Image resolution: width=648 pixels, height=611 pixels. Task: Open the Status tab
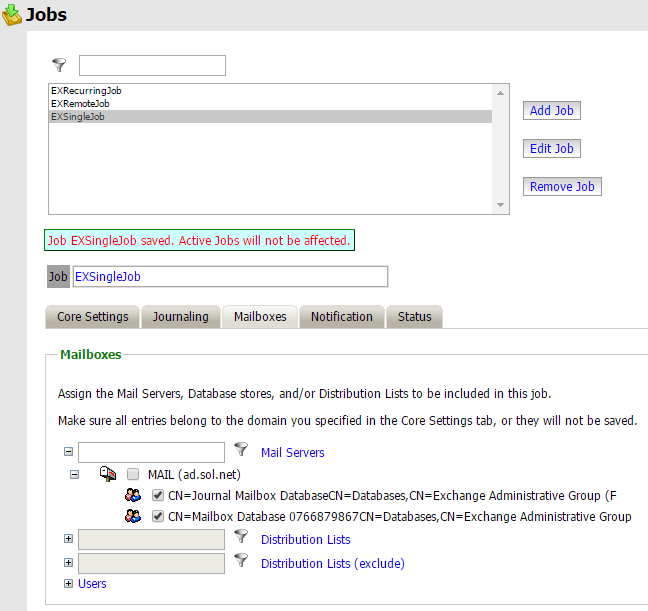[415, 317]
